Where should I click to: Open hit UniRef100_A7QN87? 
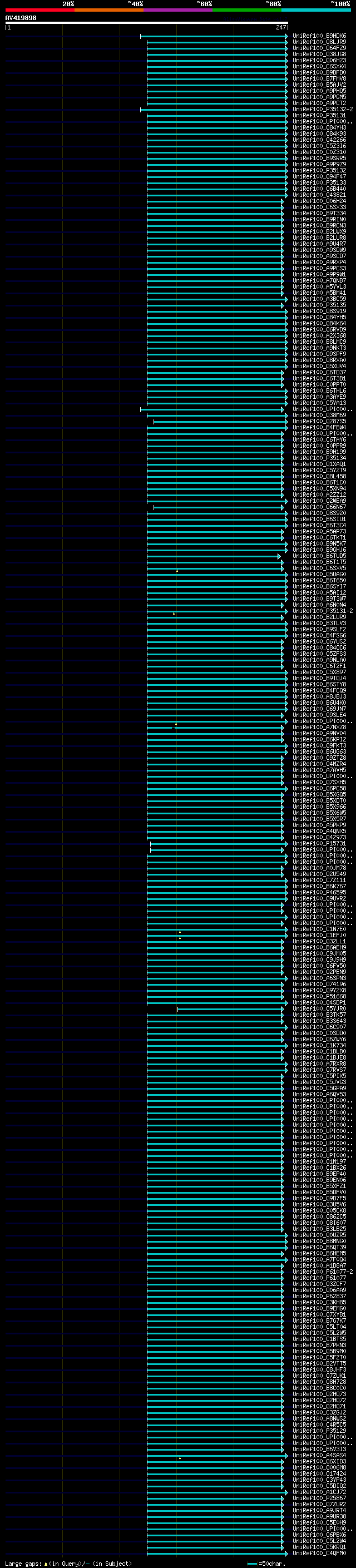click(x=319, y=280)
